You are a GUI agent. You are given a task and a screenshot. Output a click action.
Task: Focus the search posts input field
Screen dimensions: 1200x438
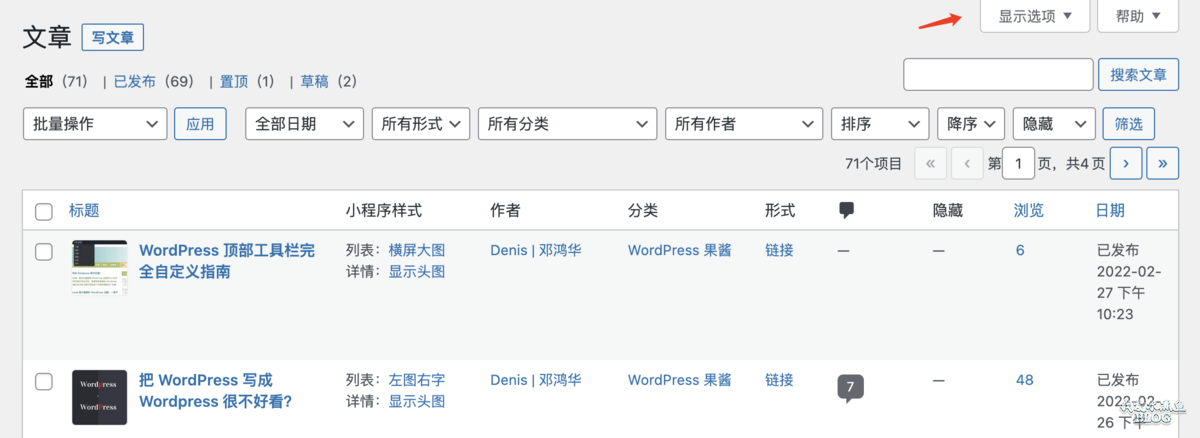click(998, 75)
